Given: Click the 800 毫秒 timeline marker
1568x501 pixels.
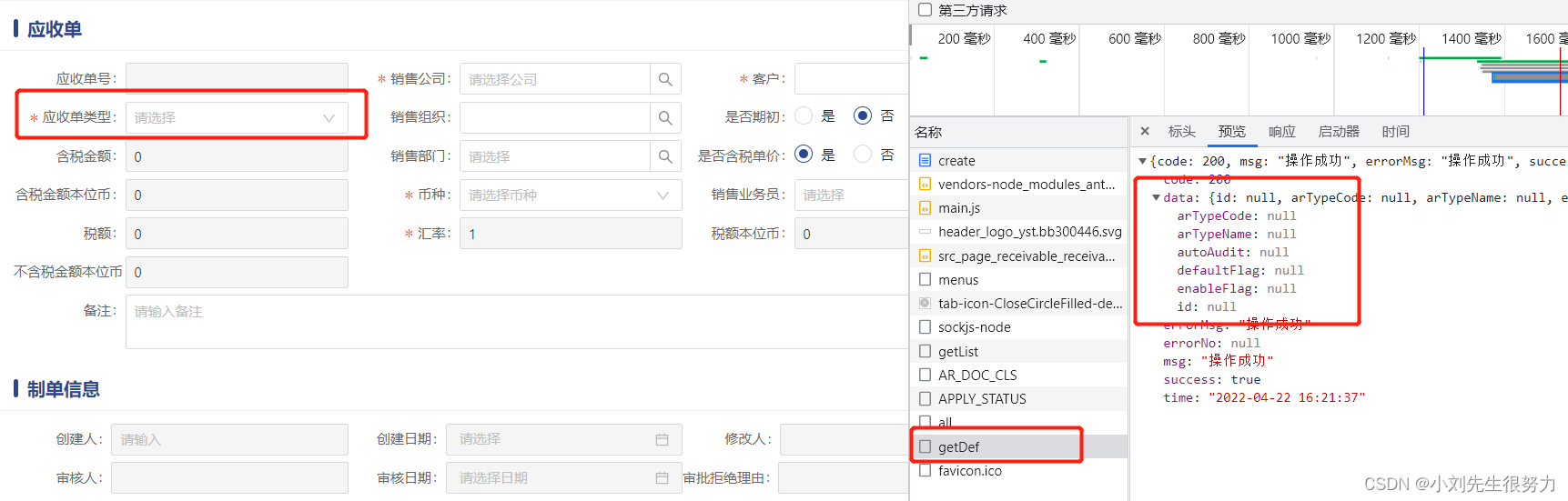Looking at the screenshot, I should [x=1219, y=38].
